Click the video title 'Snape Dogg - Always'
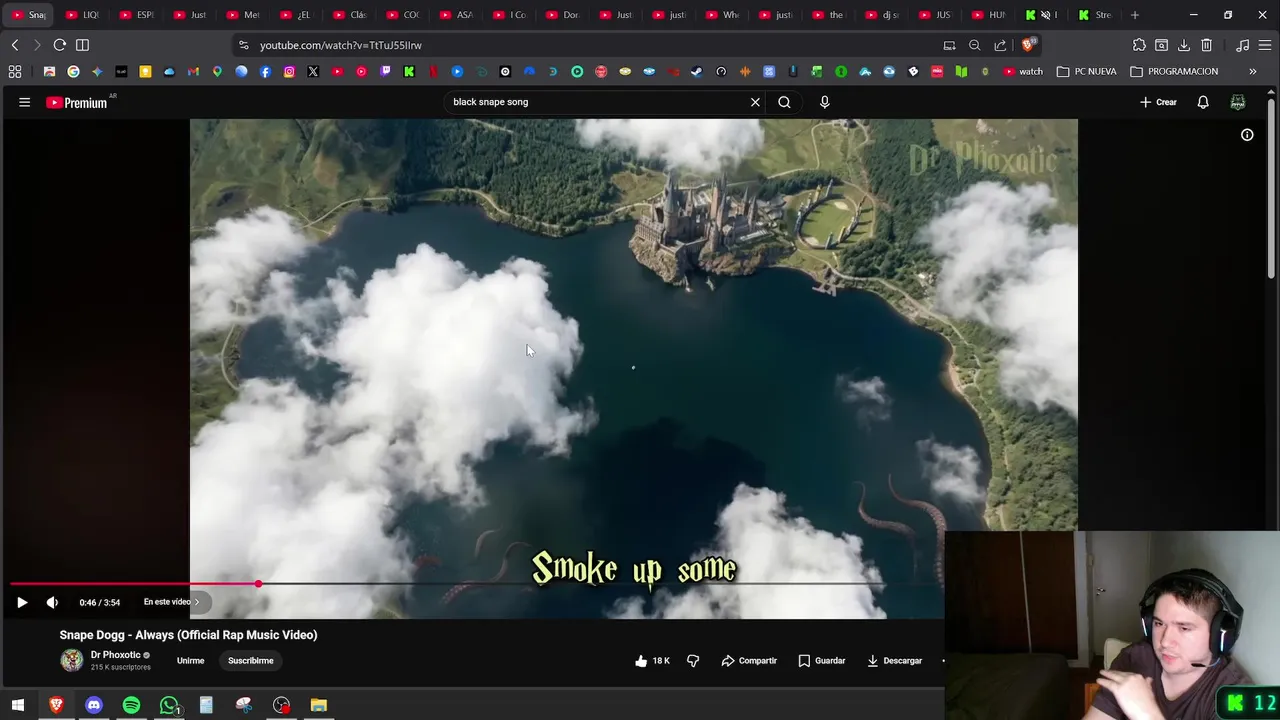 point(188,635)
